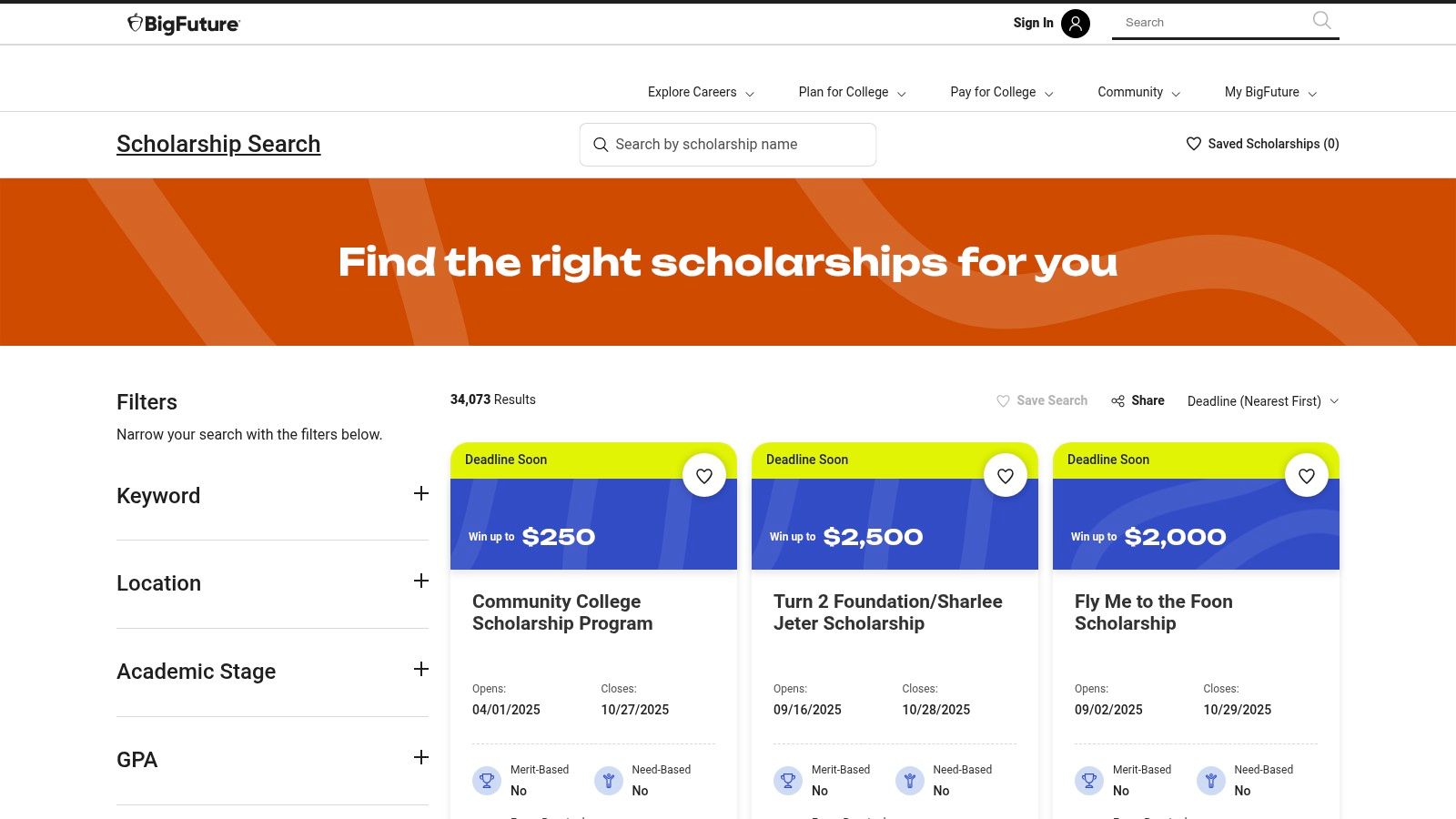Click the Save Search heart icon
1456x819 pixels.
point(1003,400)
